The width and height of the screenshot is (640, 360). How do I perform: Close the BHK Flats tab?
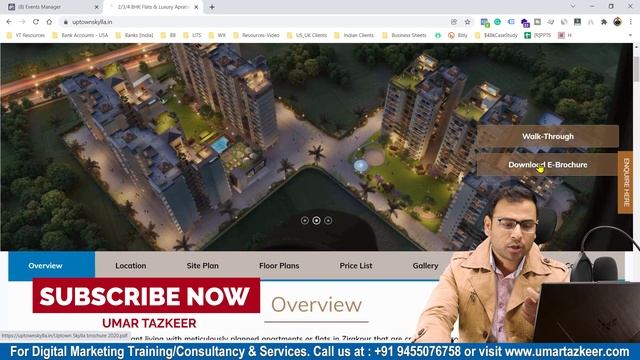196,7
